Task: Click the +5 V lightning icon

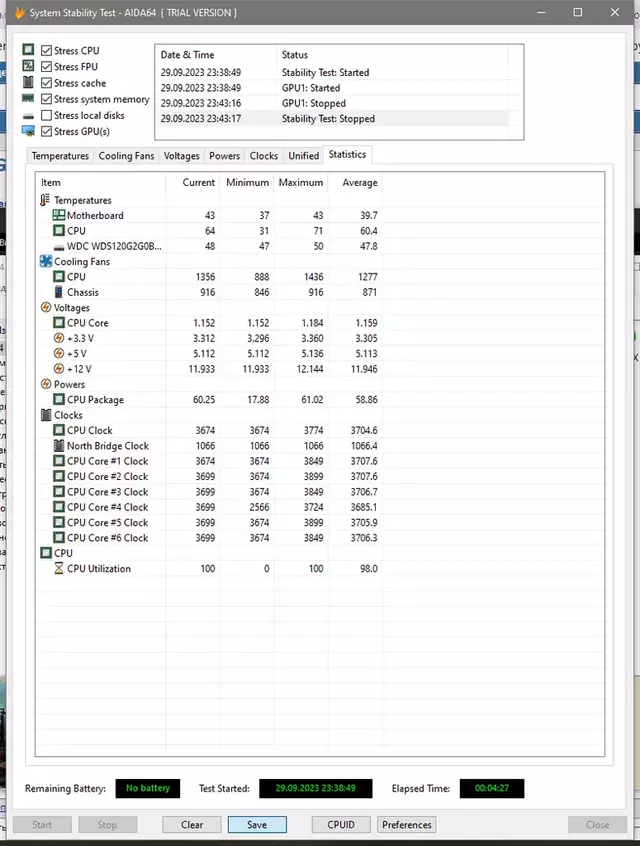Action: [59, 353]
